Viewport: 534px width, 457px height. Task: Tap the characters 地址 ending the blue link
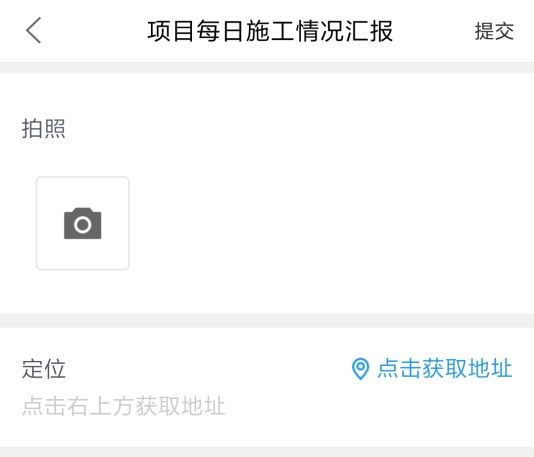click(490, 368)
